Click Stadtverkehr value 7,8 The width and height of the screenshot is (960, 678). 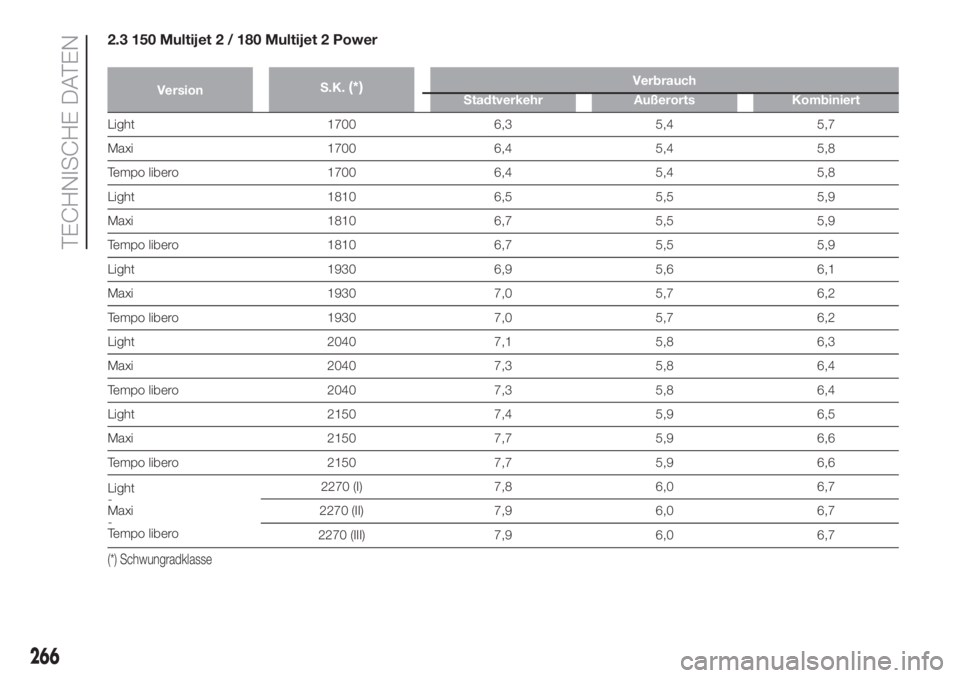[x=503, y=487]
